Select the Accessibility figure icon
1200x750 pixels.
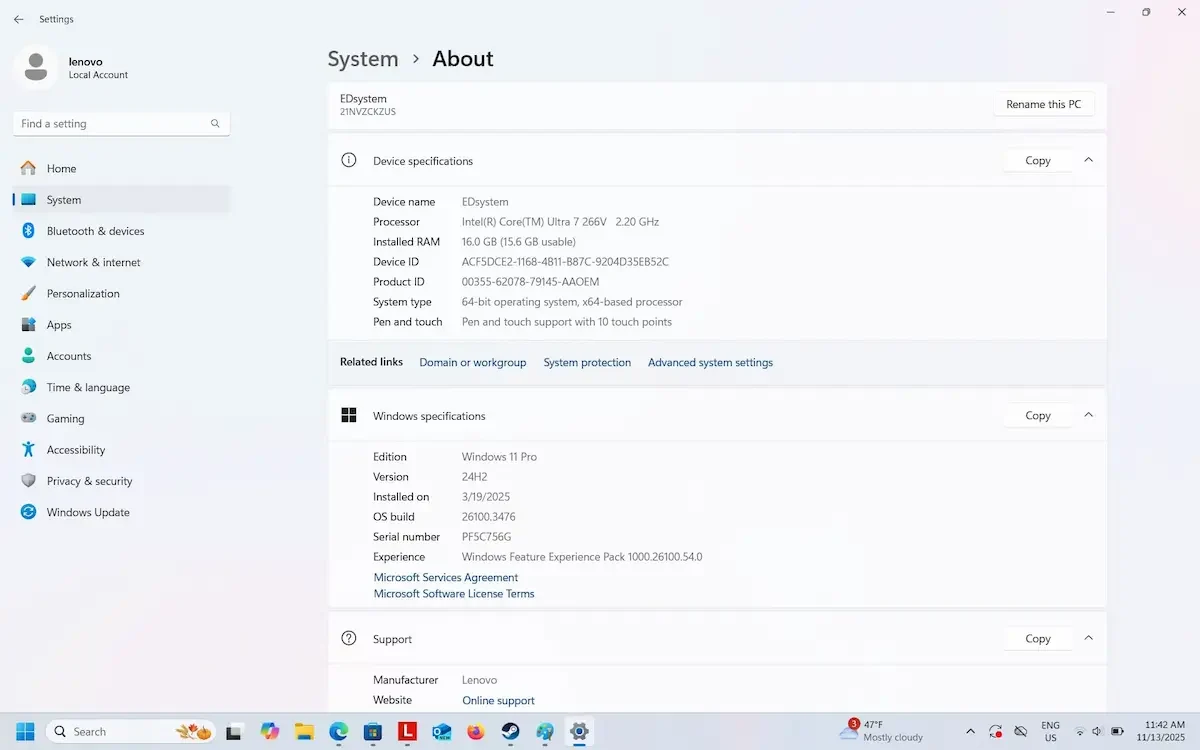pyautogui.click(x=28, y=450)
